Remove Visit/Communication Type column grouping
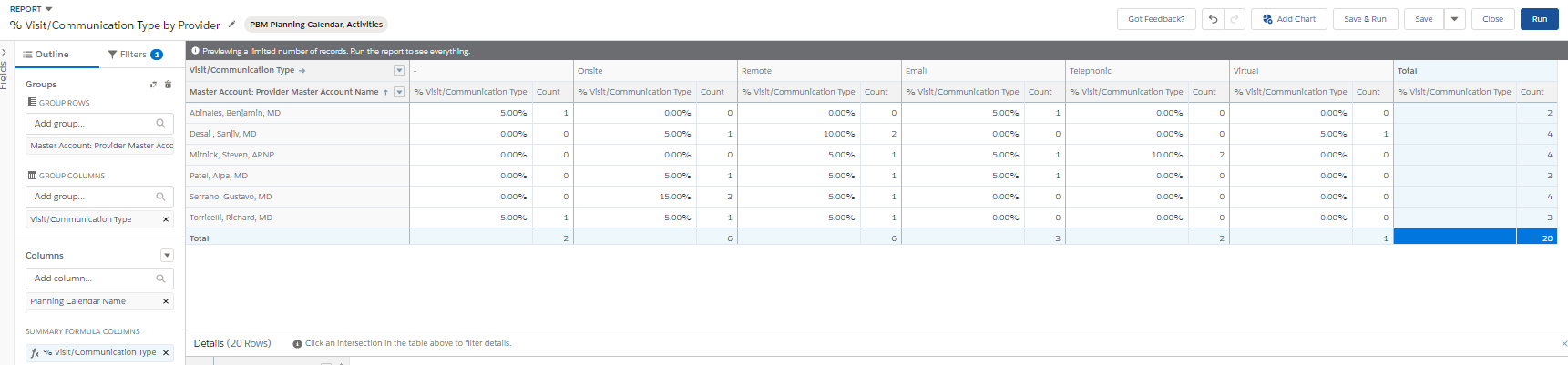Image resolution: width=1568 pixels, height=365 pixels. point(166,219)
